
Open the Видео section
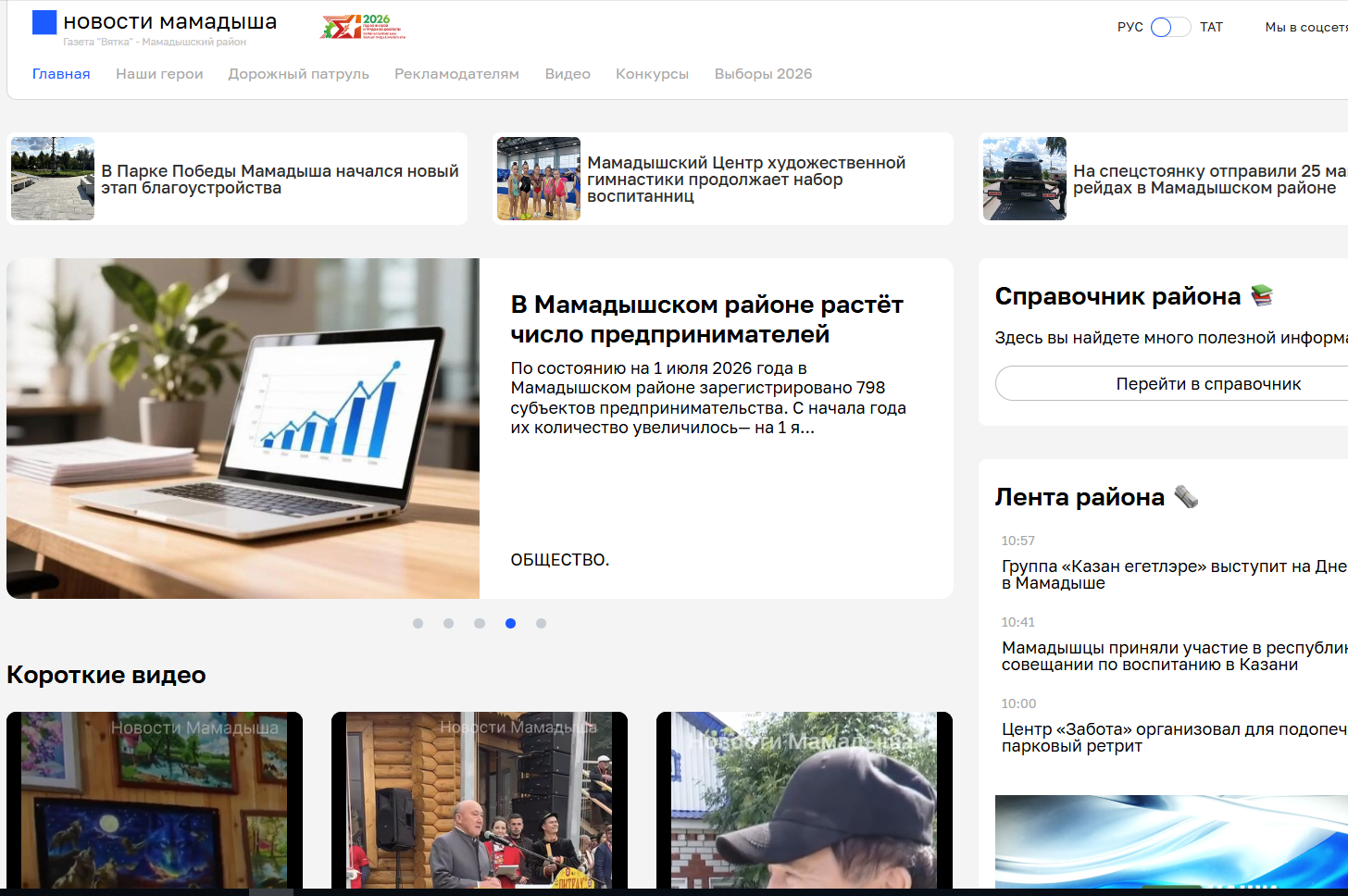click(x=568, y=74)
